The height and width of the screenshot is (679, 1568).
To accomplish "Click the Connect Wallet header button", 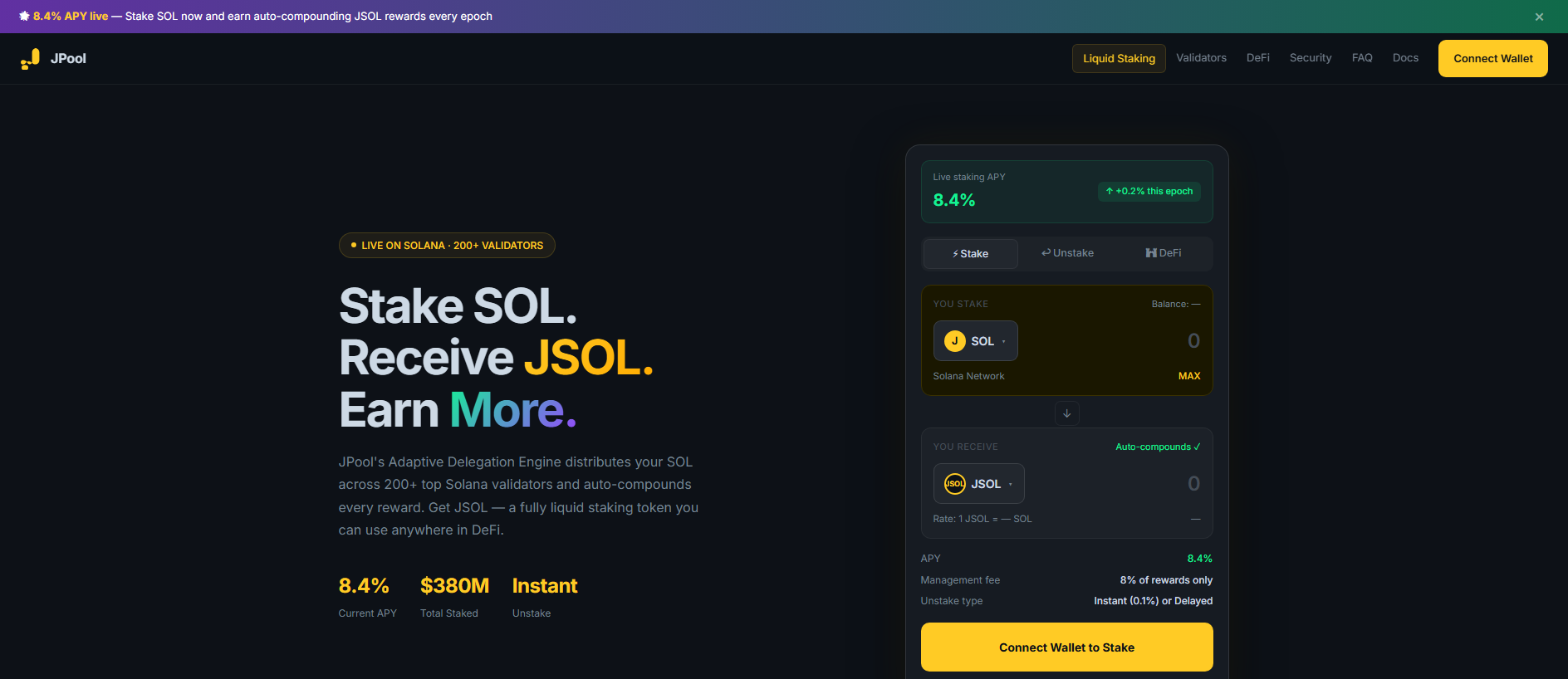I will tap(1492, 58).
